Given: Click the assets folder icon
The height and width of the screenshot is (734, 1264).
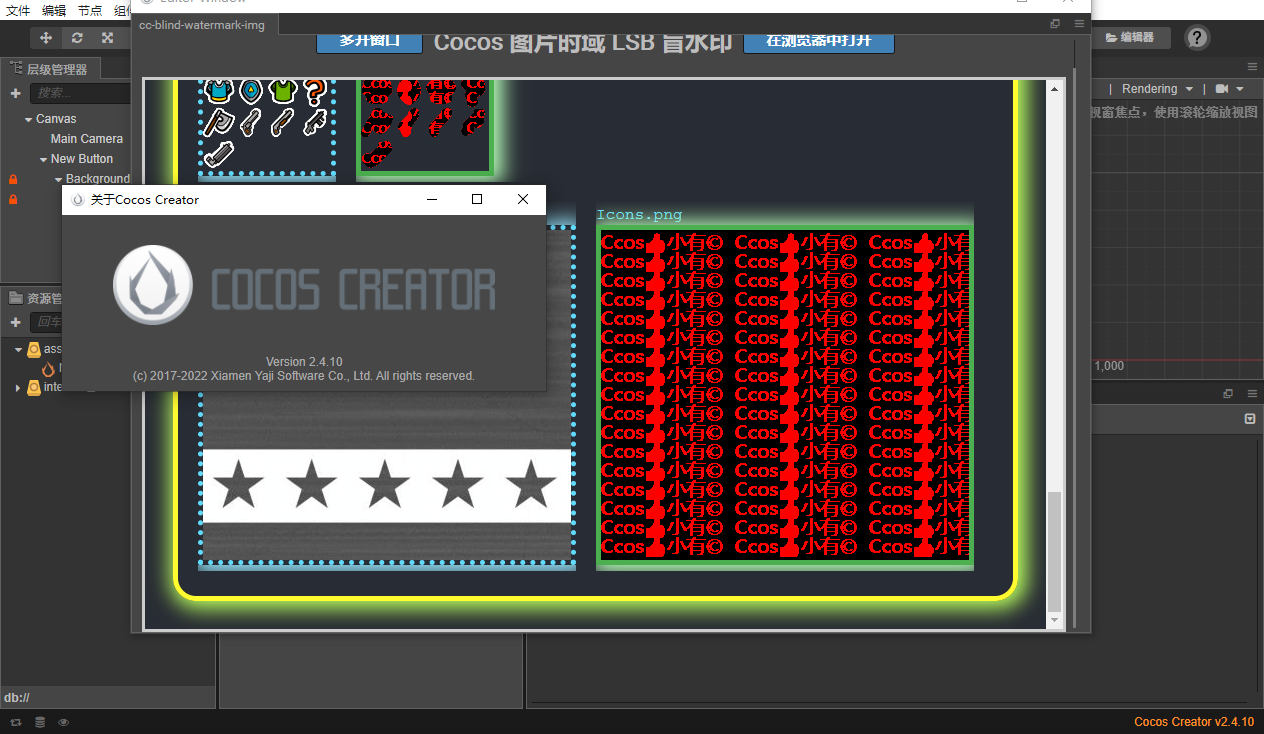Looking at the screenshot, I should 34,349.
